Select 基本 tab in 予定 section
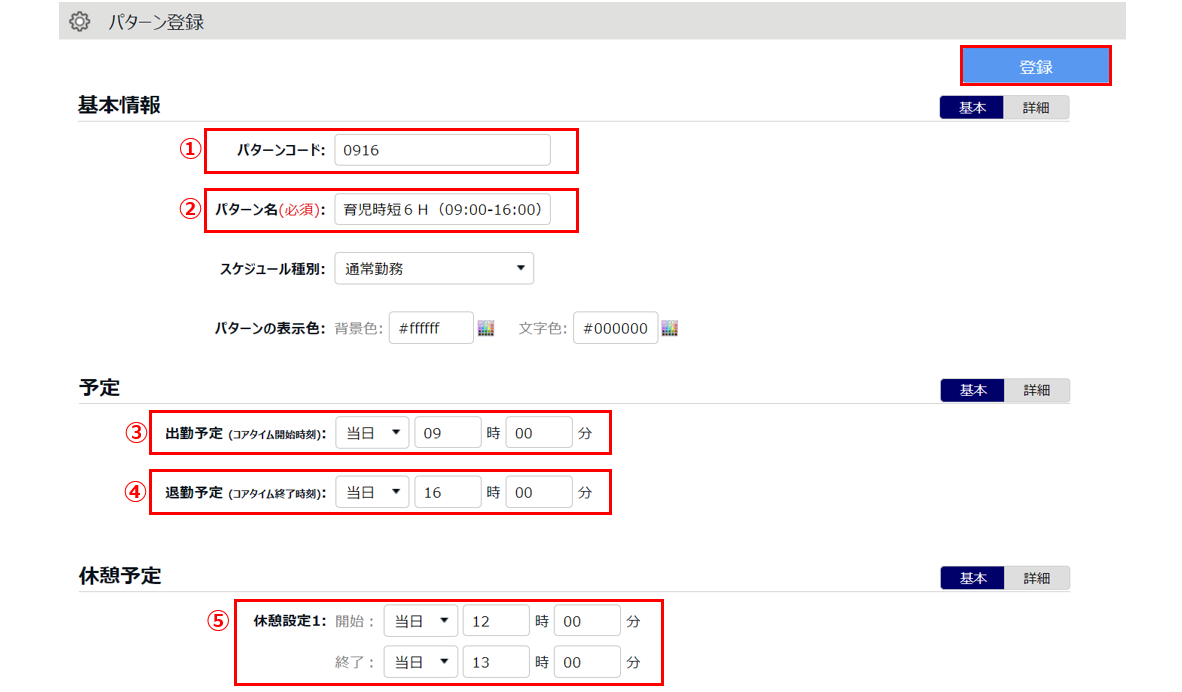 click(x=972, y=390)
